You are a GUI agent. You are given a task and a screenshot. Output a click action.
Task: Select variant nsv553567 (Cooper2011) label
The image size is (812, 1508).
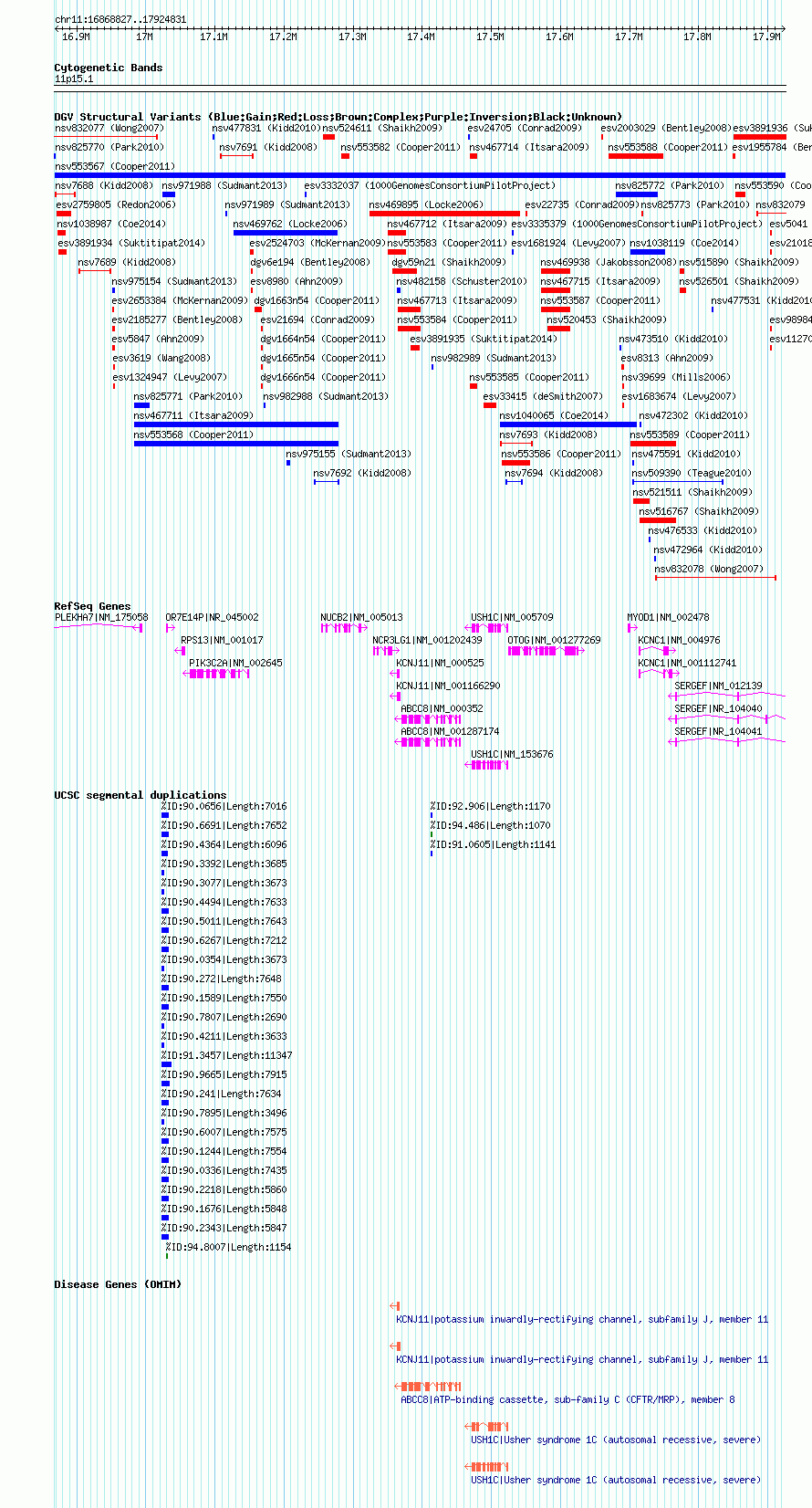(x=115, y=166)
